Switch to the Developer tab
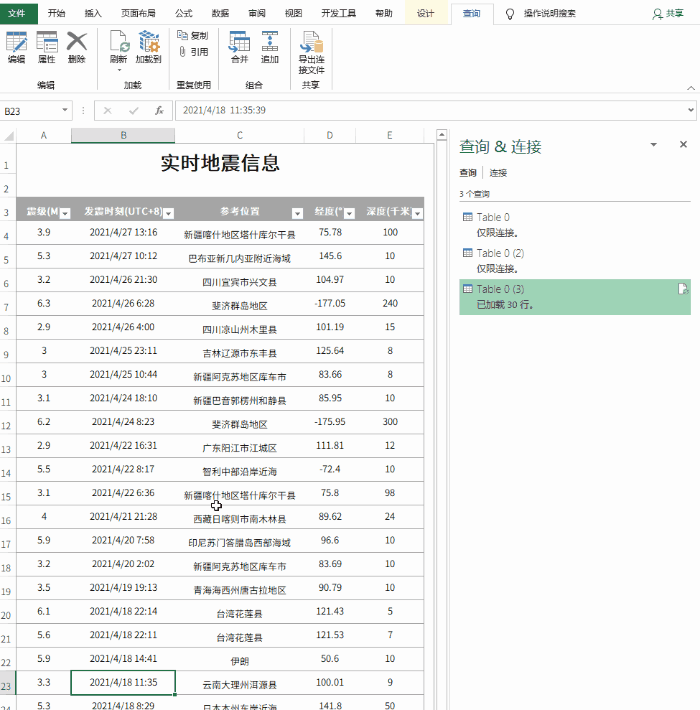Screen dimensions: 700x710 click(338, 13)
